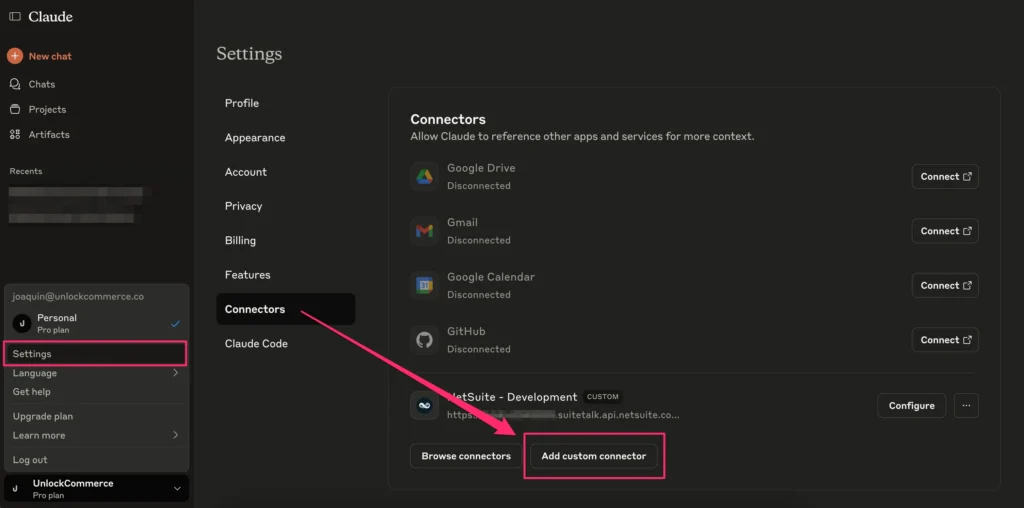Start a New chat
The height and width of the screenshot is (508, 1024).
click(x=50, y=56)
